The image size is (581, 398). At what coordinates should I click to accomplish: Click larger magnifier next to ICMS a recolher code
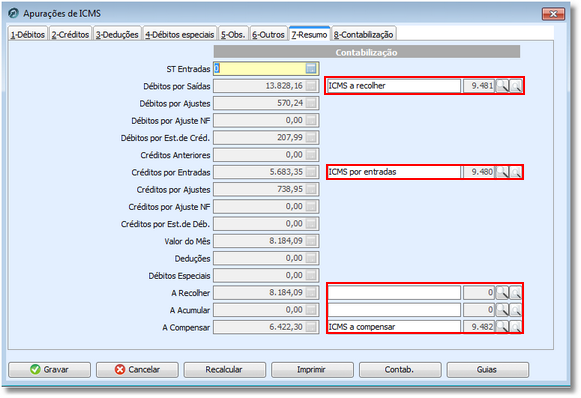coord(502,86)
